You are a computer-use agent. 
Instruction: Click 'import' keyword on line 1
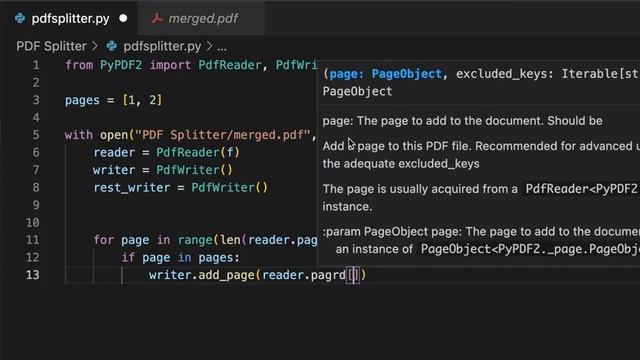[x=170, y=65]
